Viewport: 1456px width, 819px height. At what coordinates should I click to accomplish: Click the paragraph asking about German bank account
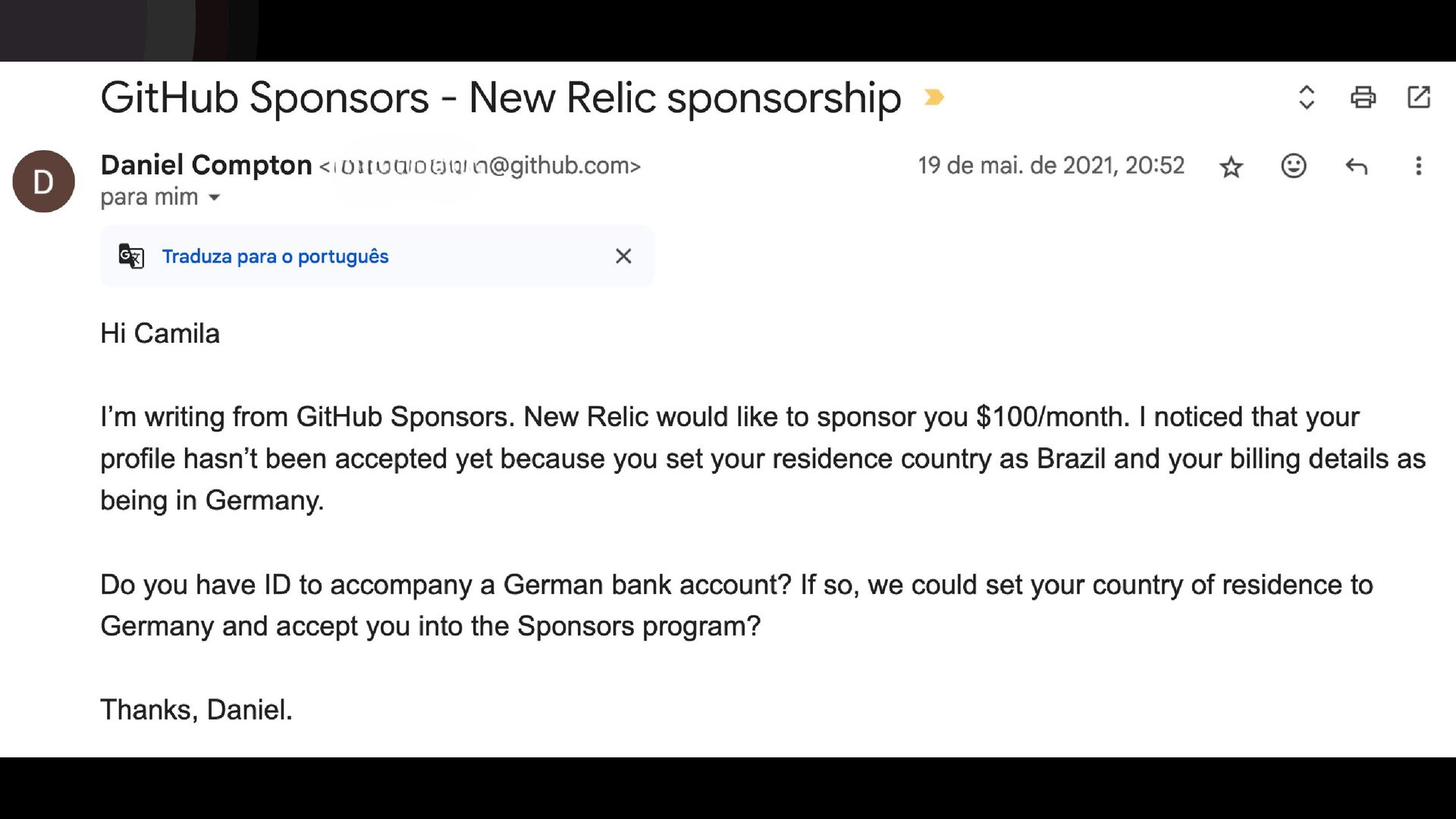[736, 605]
